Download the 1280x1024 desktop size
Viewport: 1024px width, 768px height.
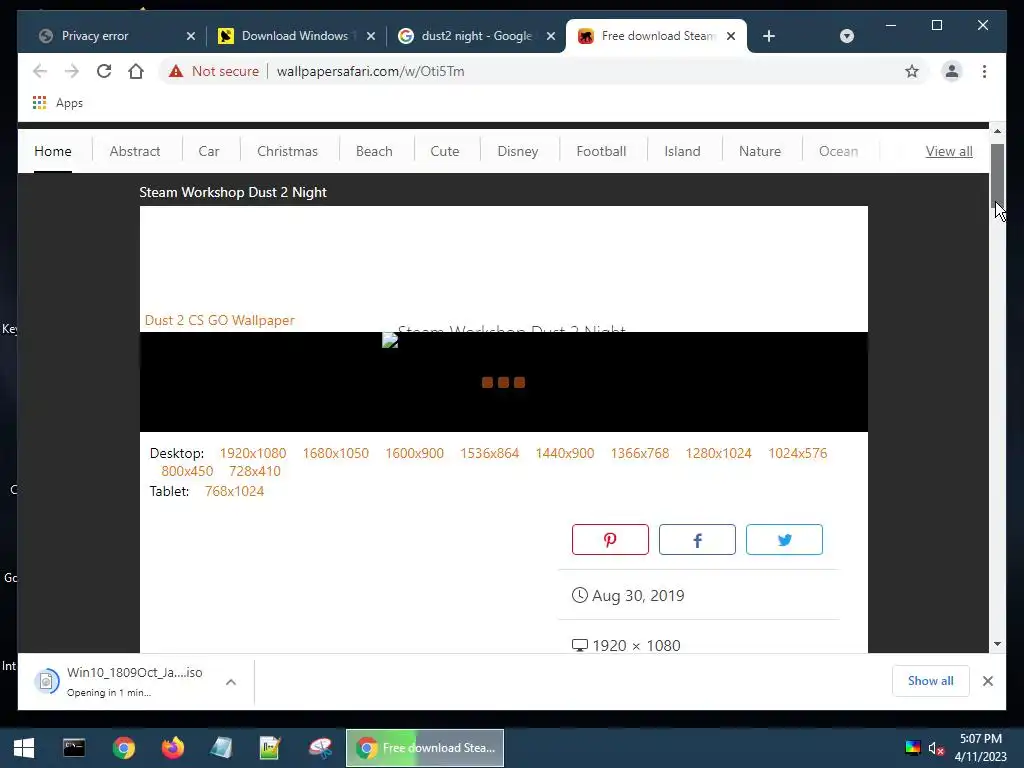coord(718,453)
